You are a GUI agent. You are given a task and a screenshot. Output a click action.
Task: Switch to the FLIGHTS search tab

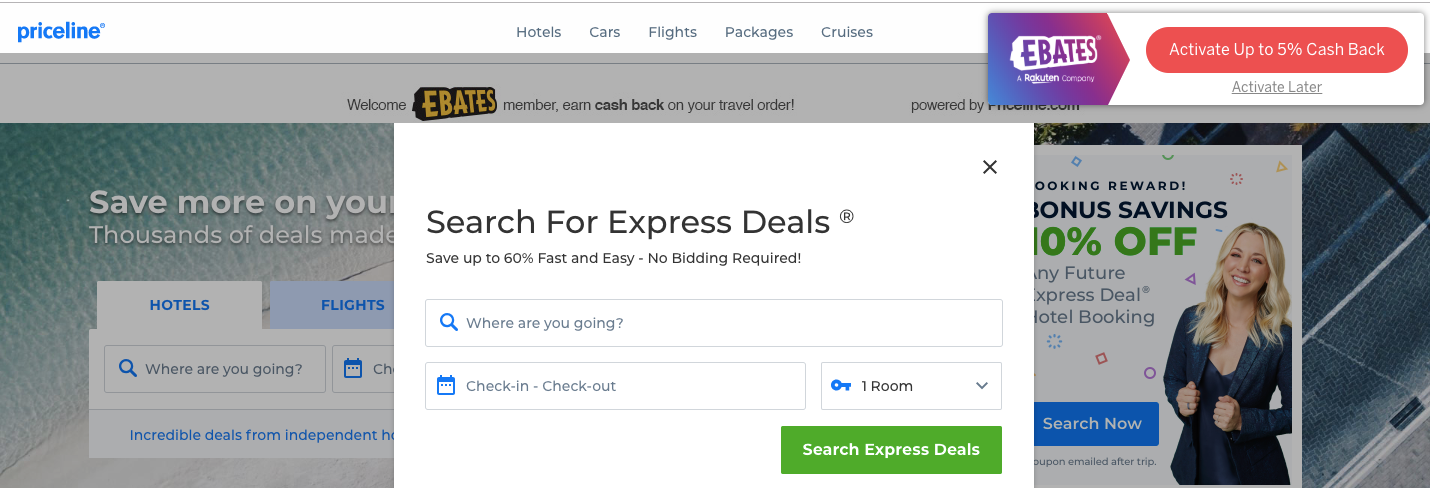(352, 305)
